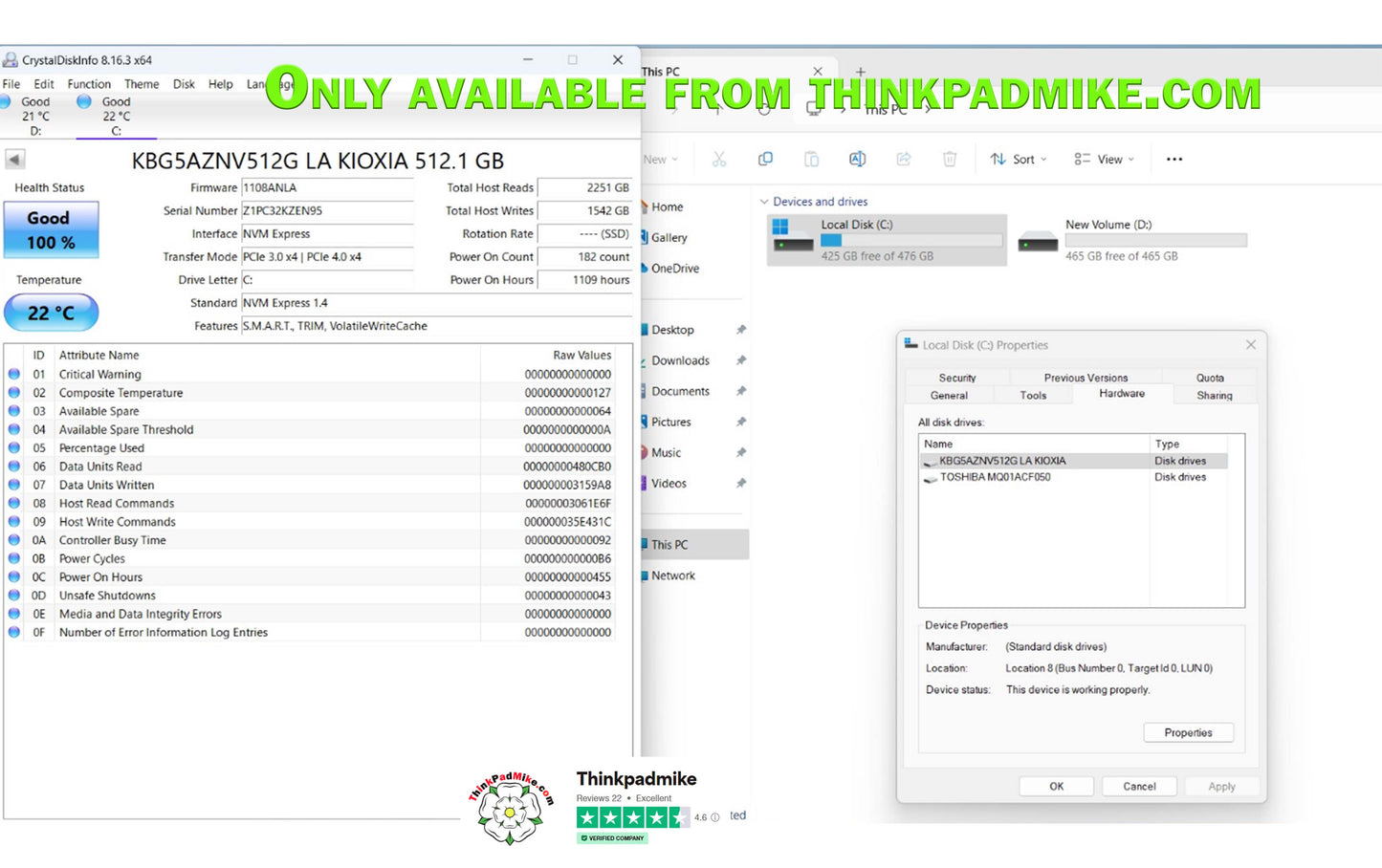
Task: Click Cancel in the Properties dialog
Action: tap(1139, 786)
